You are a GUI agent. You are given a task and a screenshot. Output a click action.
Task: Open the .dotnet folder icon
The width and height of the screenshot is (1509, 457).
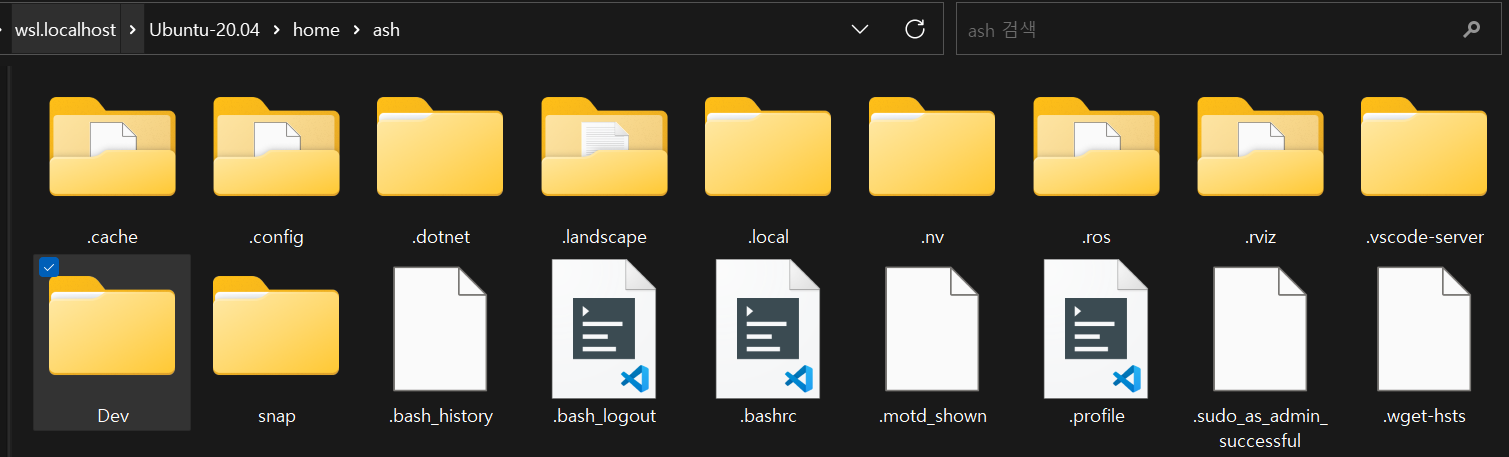(440, 147)
